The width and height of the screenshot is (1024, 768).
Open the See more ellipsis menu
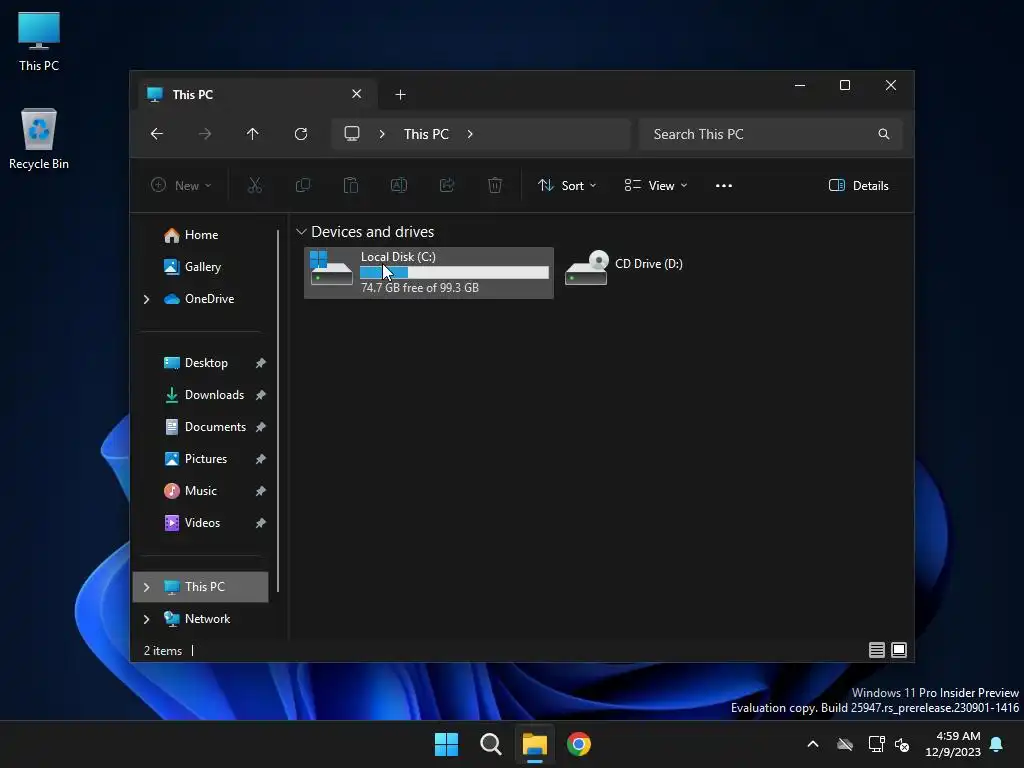724,185
